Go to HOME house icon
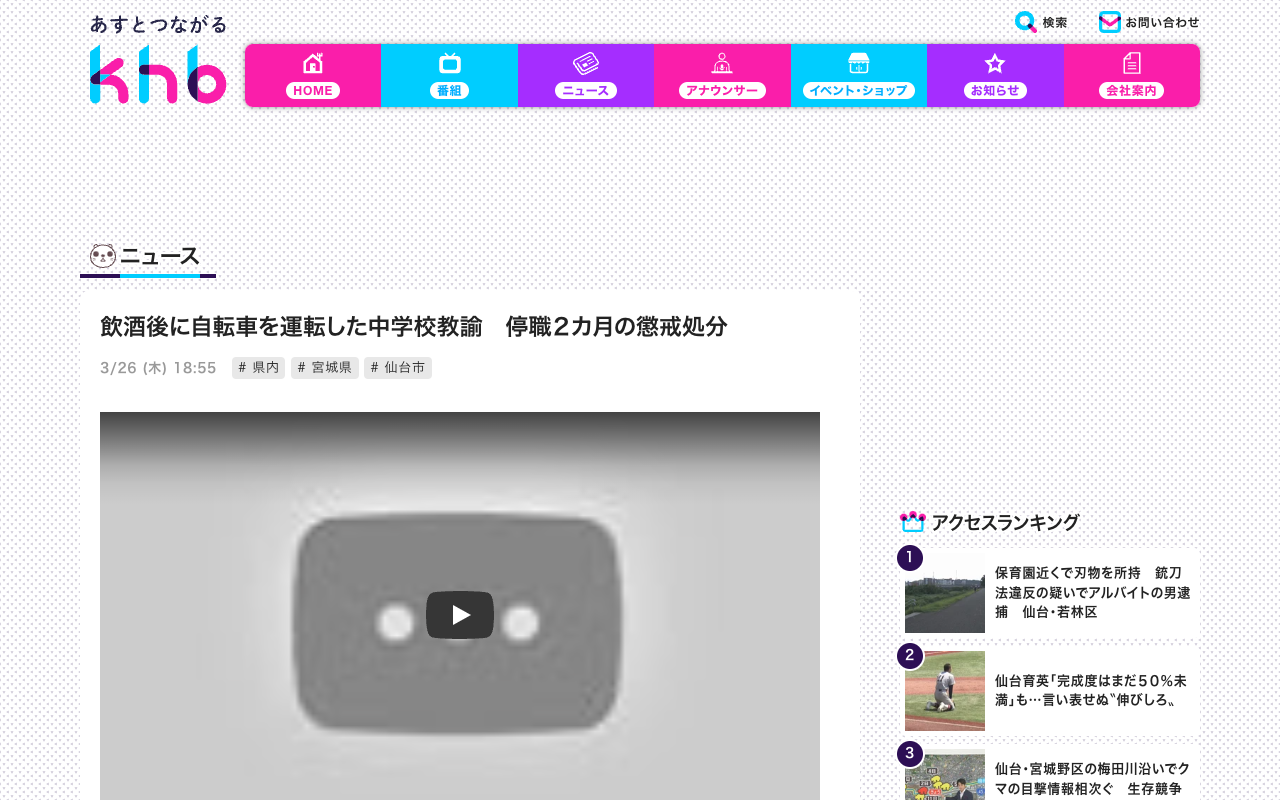 (x=313, y=63)
